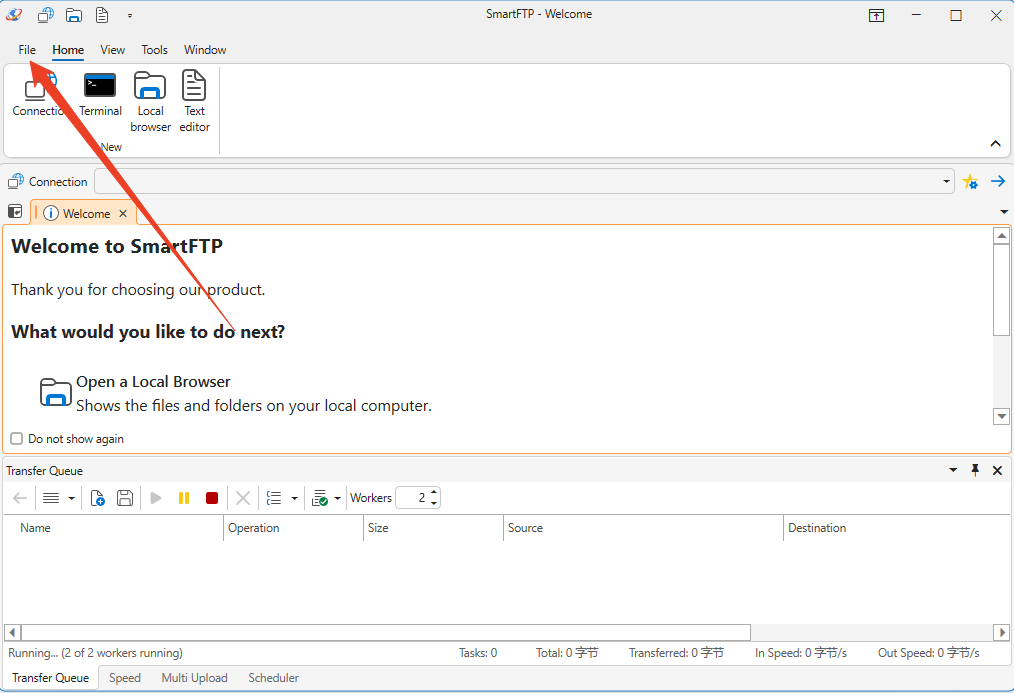
Task: Open ribbon display options in the title bar
Action: coord(876,16)
